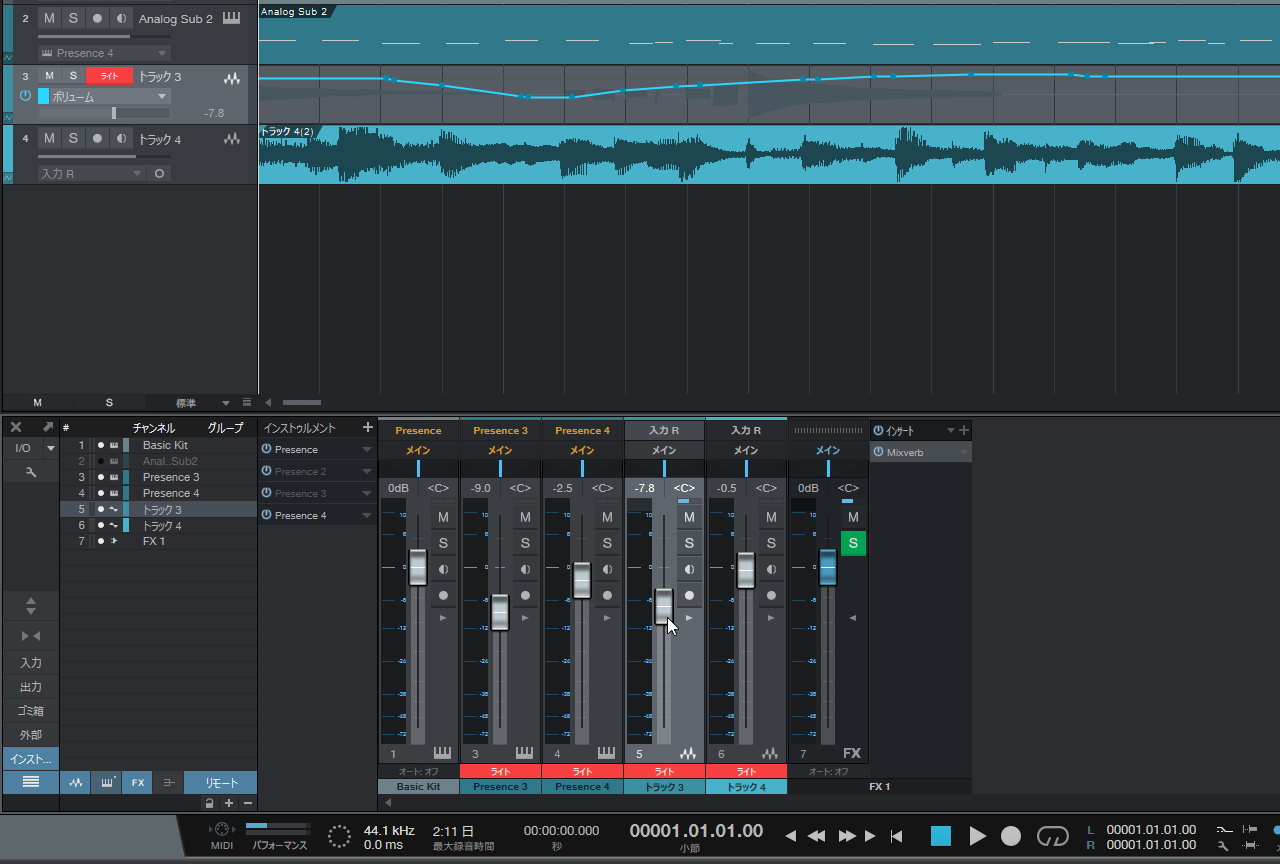1280x864 pixels.
Task: Click the Basic Kit channel volume fader
Action: pyautogui.click(x=418, y=567)
